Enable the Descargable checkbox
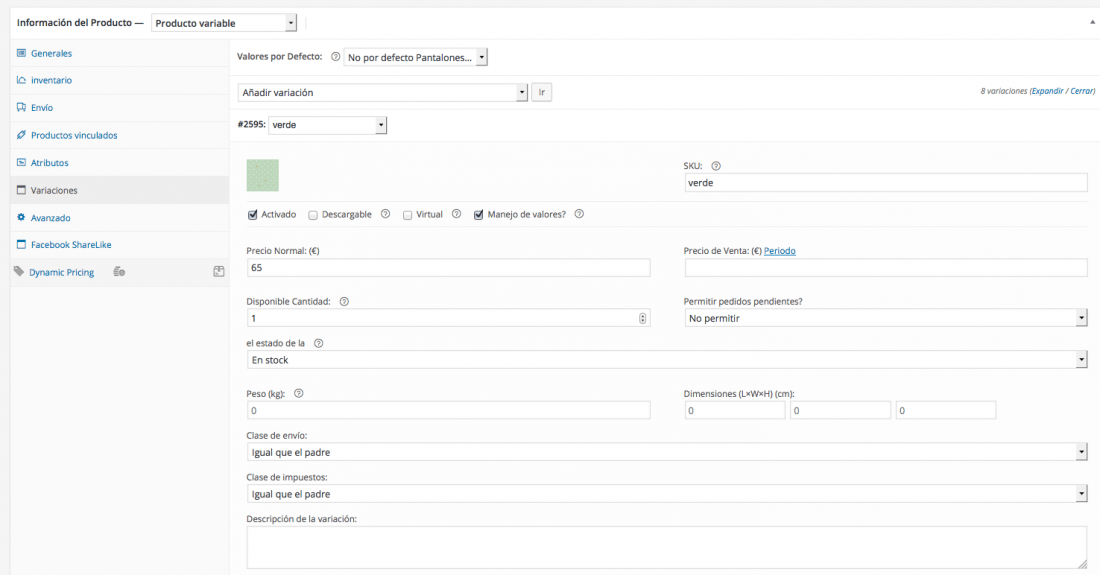Image resolution: width=1100 pixels, height=575 pixels. click(313, 215)
